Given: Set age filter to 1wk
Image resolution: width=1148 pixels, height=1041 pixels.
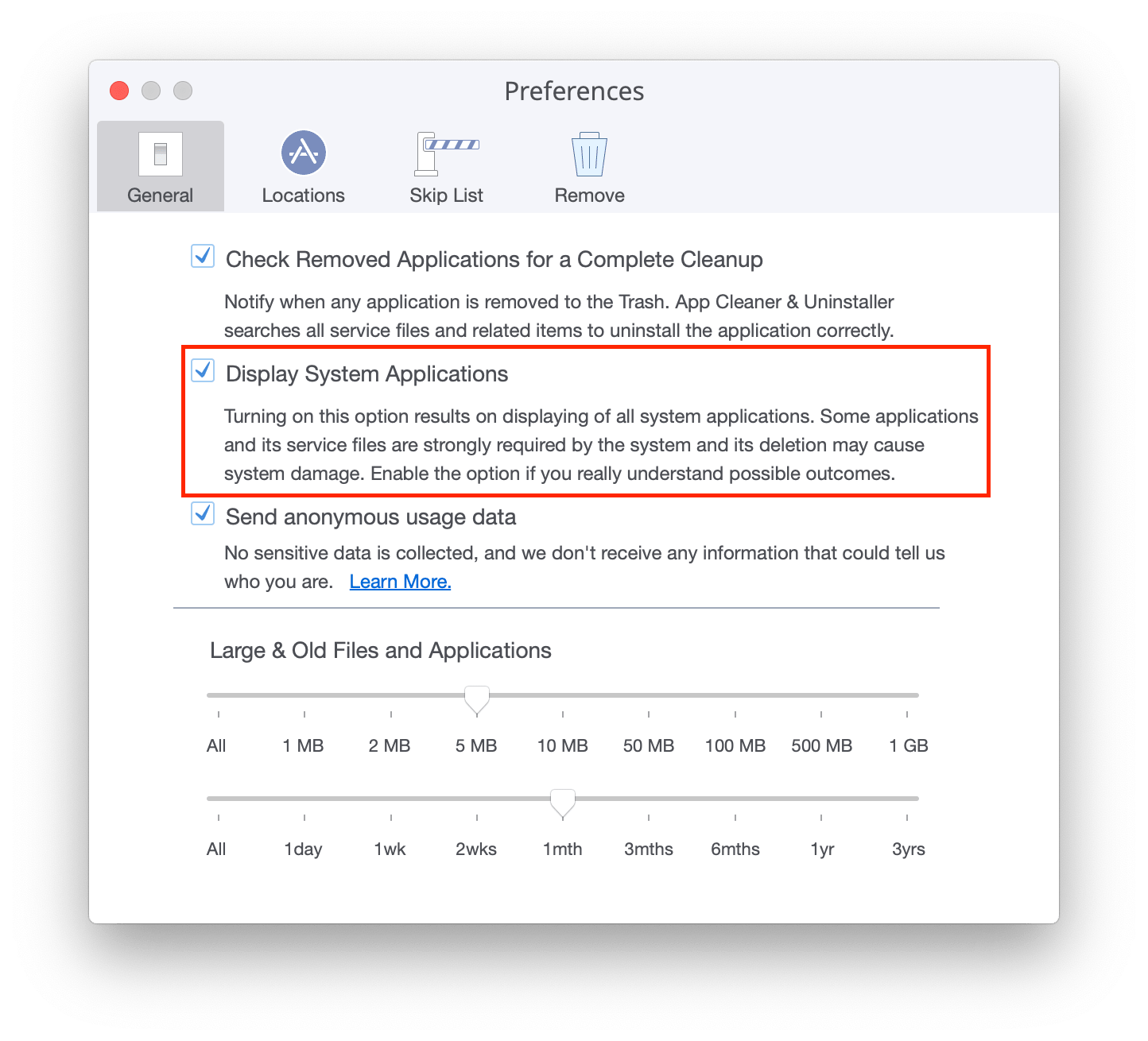Looking at the screenshot, I should 390,849.
